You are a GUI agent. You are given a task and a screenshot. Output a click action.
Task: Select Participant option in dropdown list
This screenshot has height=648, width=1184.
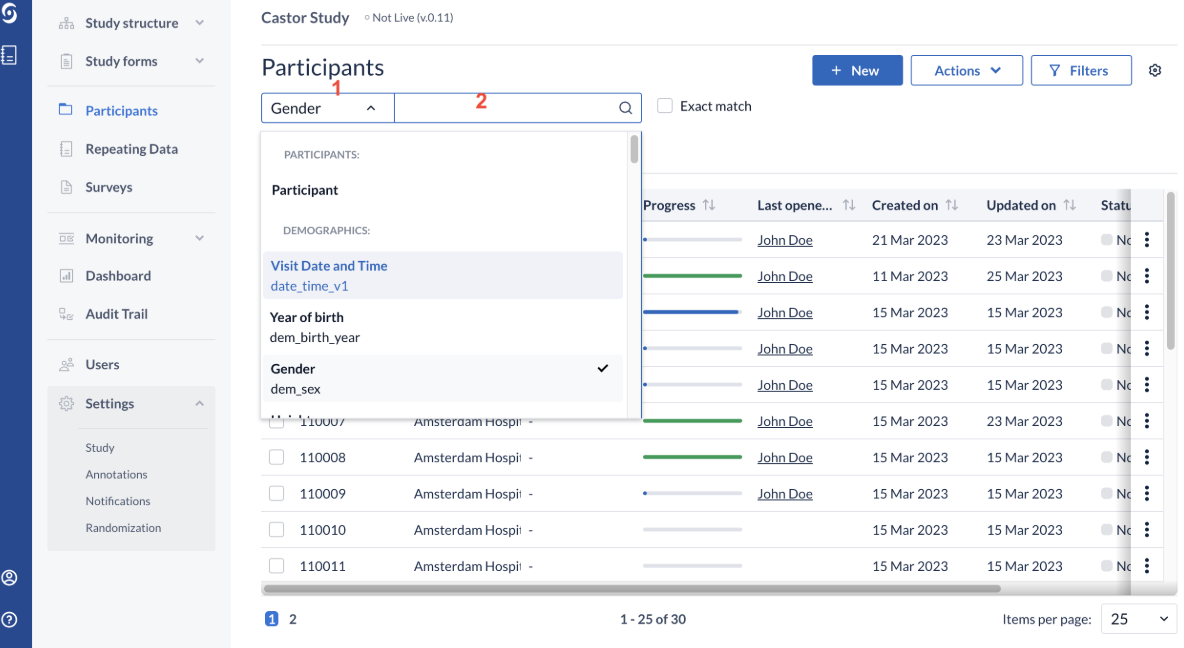(444, 190)
